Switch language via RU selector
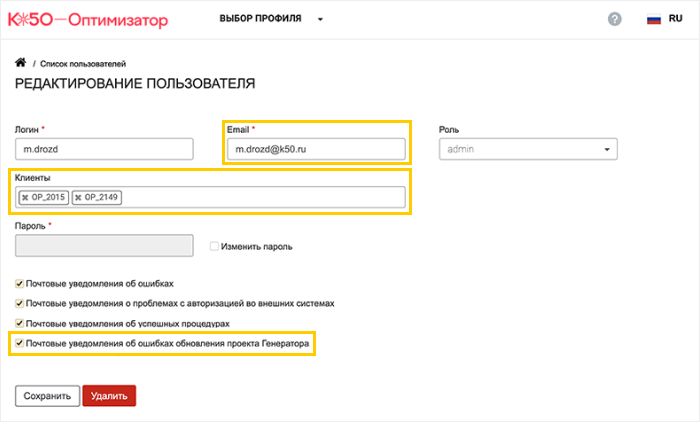Screen dimensions: 700x422 coord(676,19)
